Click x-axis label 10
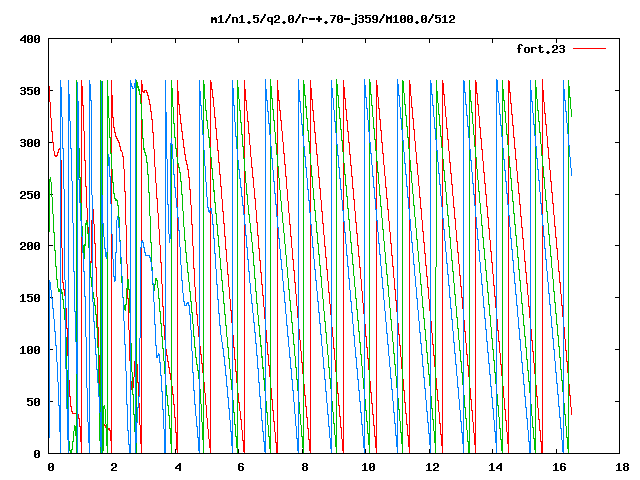This screenshot has width=640, height=480. click(x=369, y=467)
